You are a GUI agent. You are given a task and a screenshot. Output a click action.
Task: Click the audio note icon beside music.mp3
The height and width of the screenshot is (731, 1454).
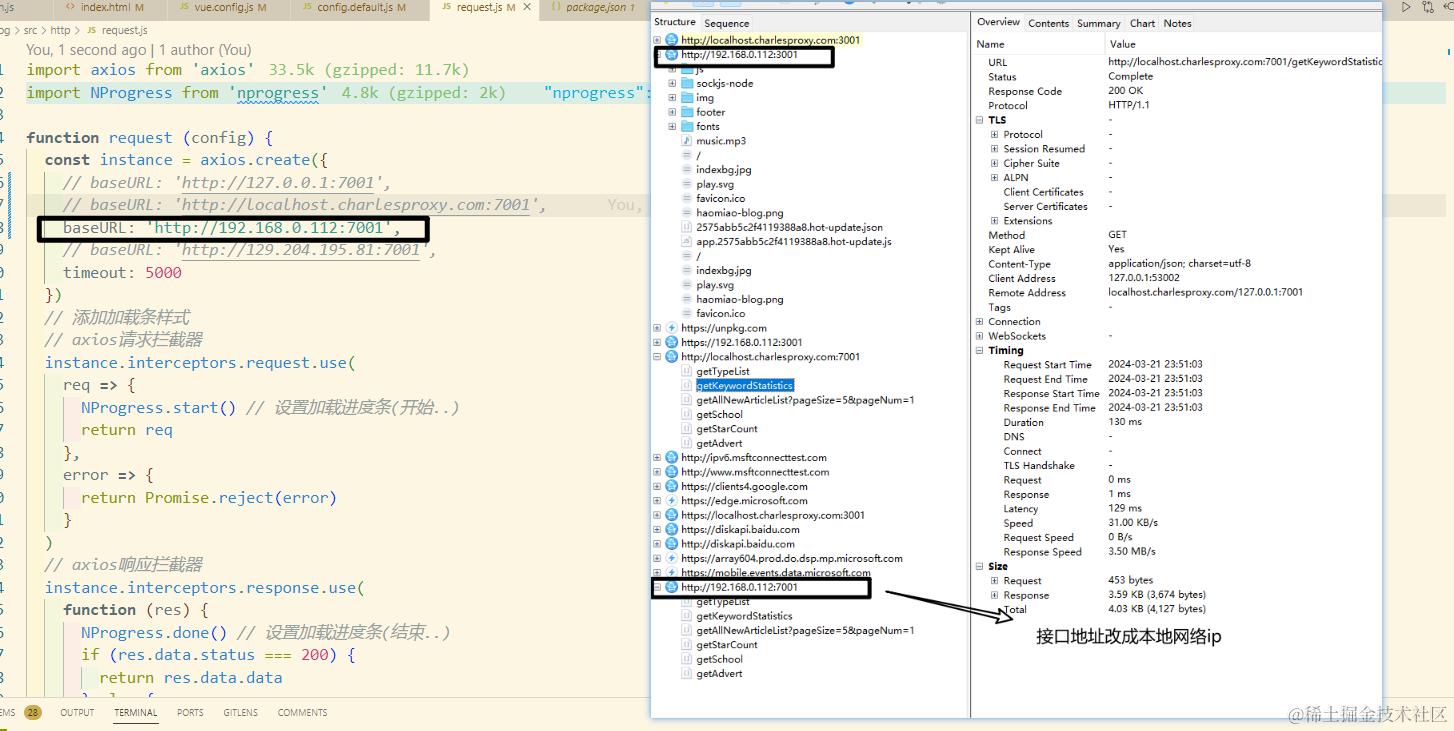click(x=687, y=141)
